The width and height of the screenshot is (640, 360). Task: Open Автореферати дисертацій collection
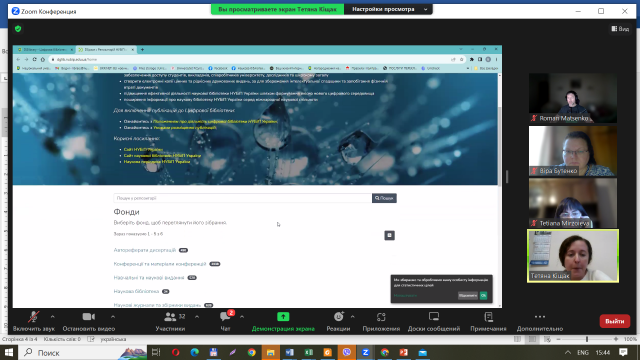[144, 250]
